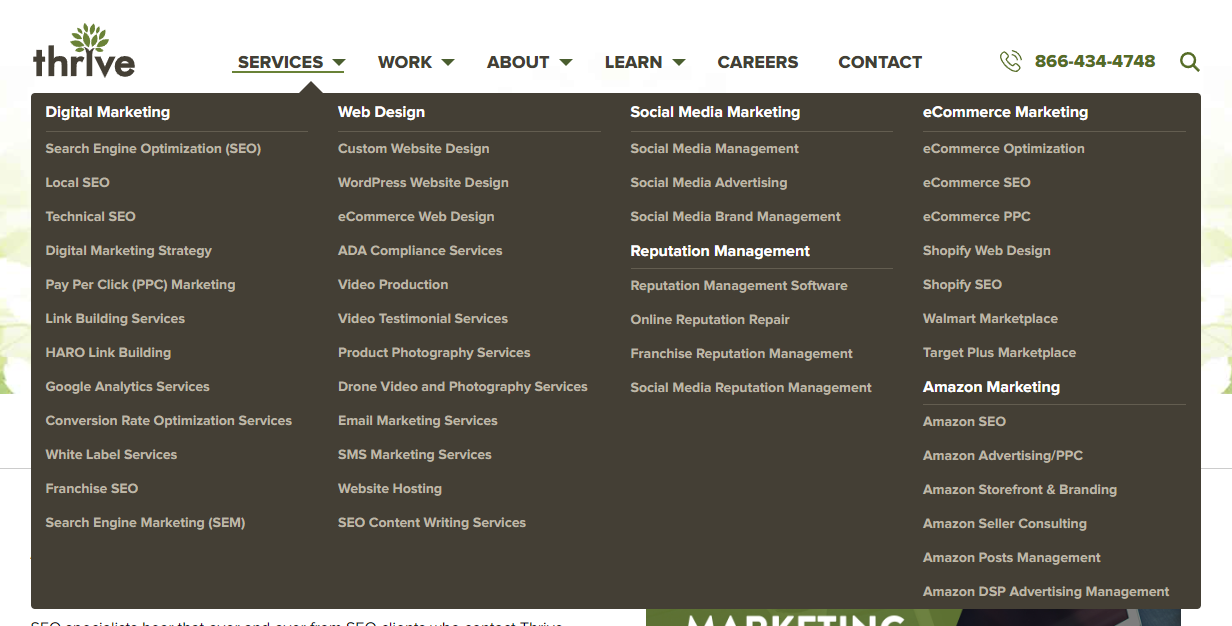
Task: Select eCommerce PPC
Action: pyautogui.click(x=976, y=217)
